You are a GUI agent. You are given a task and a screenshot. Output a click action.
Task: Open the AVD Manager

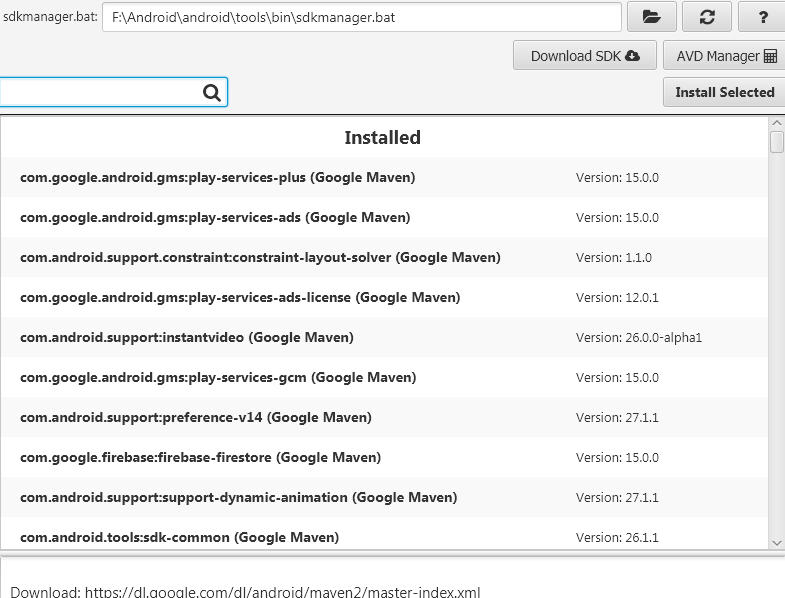click(x=725, y=56)
